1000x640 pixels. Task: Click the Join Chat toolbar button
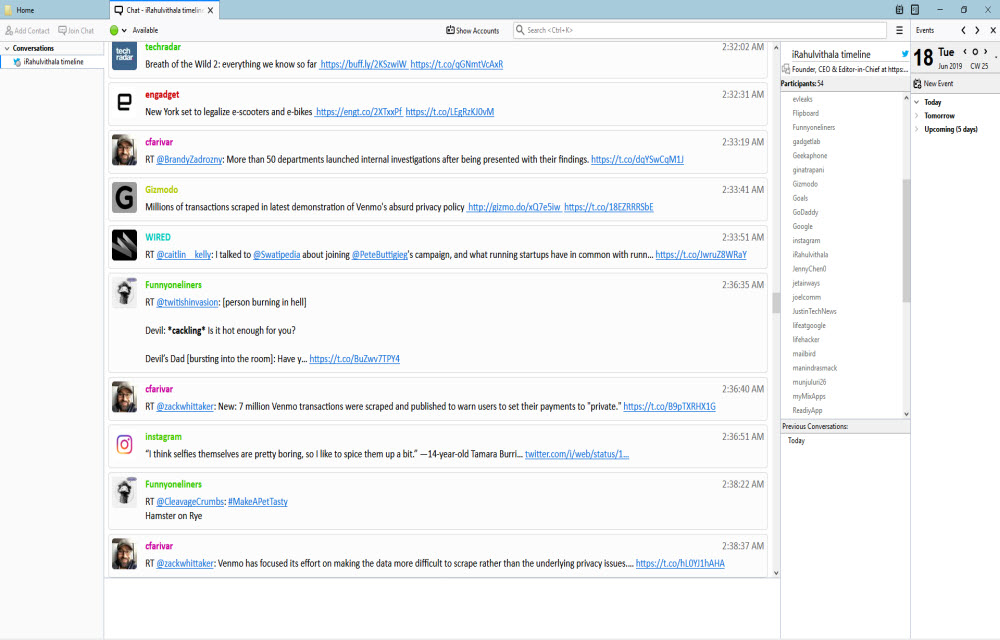(76, 31)
